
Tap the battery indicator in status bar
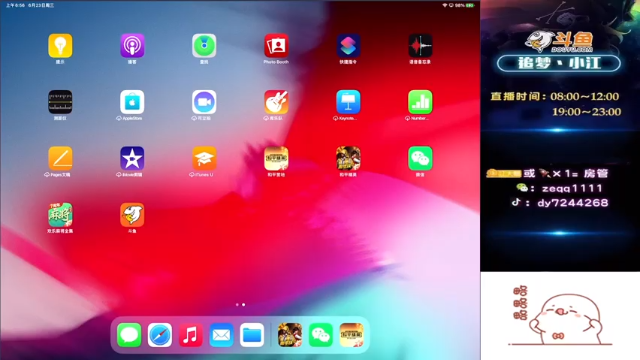[470, 5]
